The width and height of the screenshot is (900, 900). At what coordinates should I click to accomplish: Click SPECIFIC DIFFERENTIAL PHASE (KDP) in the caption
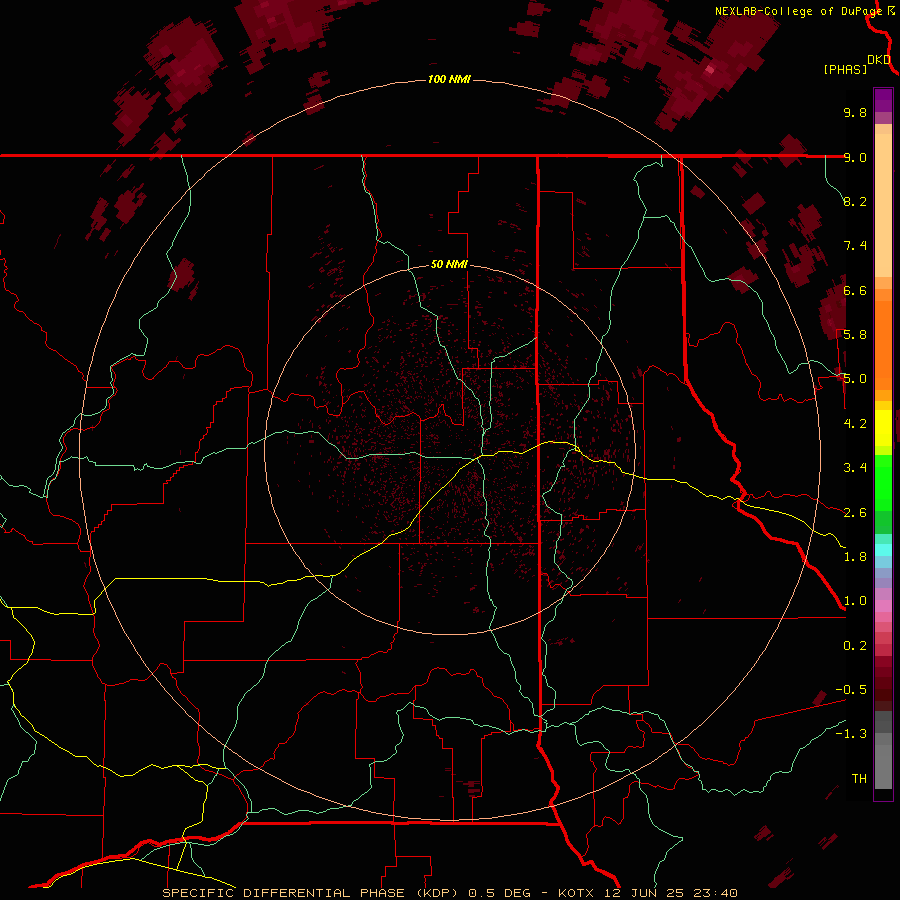pos(313,893)
